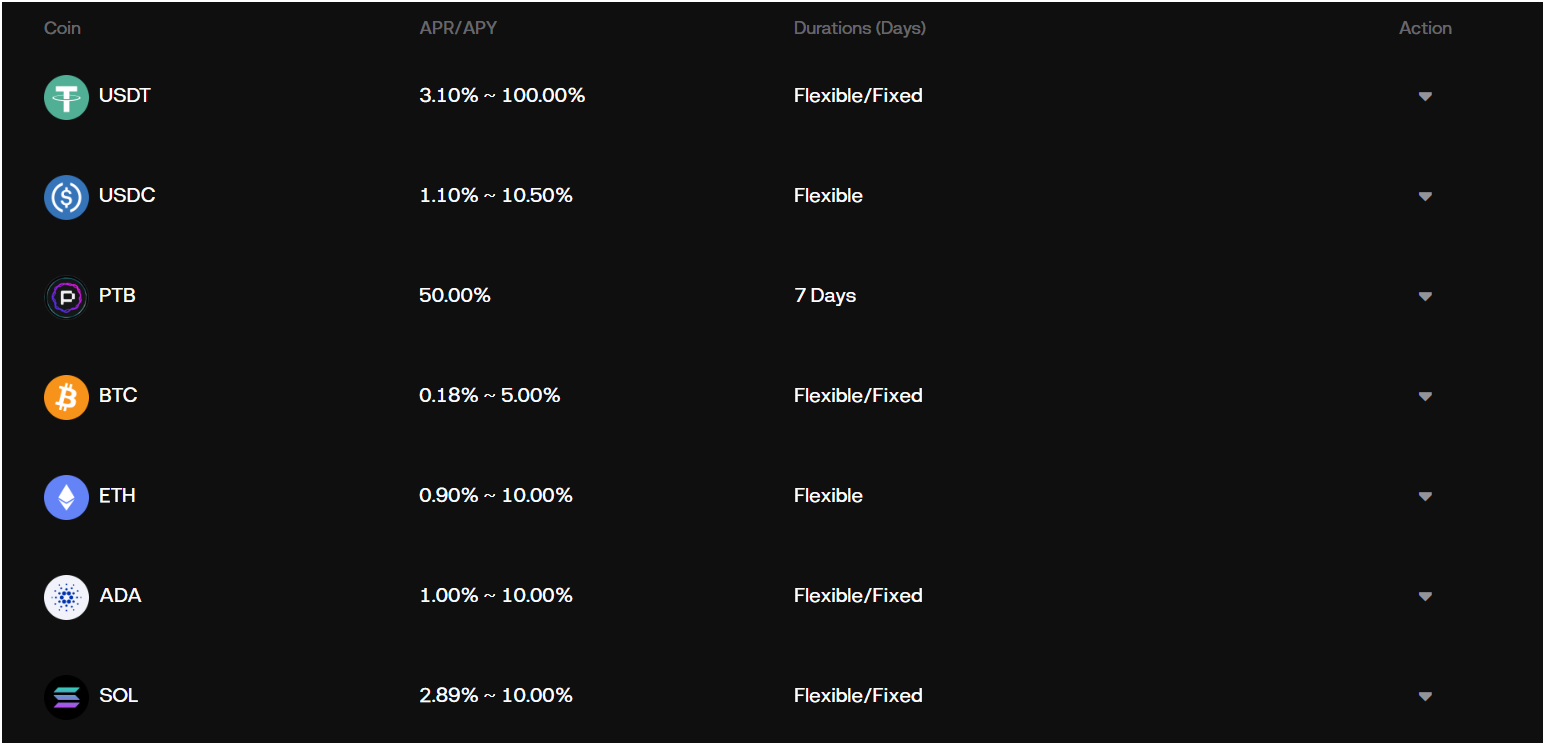Screen dimensions: 1545x745
Task: Expand the USDC row action arrow
Action: (1425, 197)
